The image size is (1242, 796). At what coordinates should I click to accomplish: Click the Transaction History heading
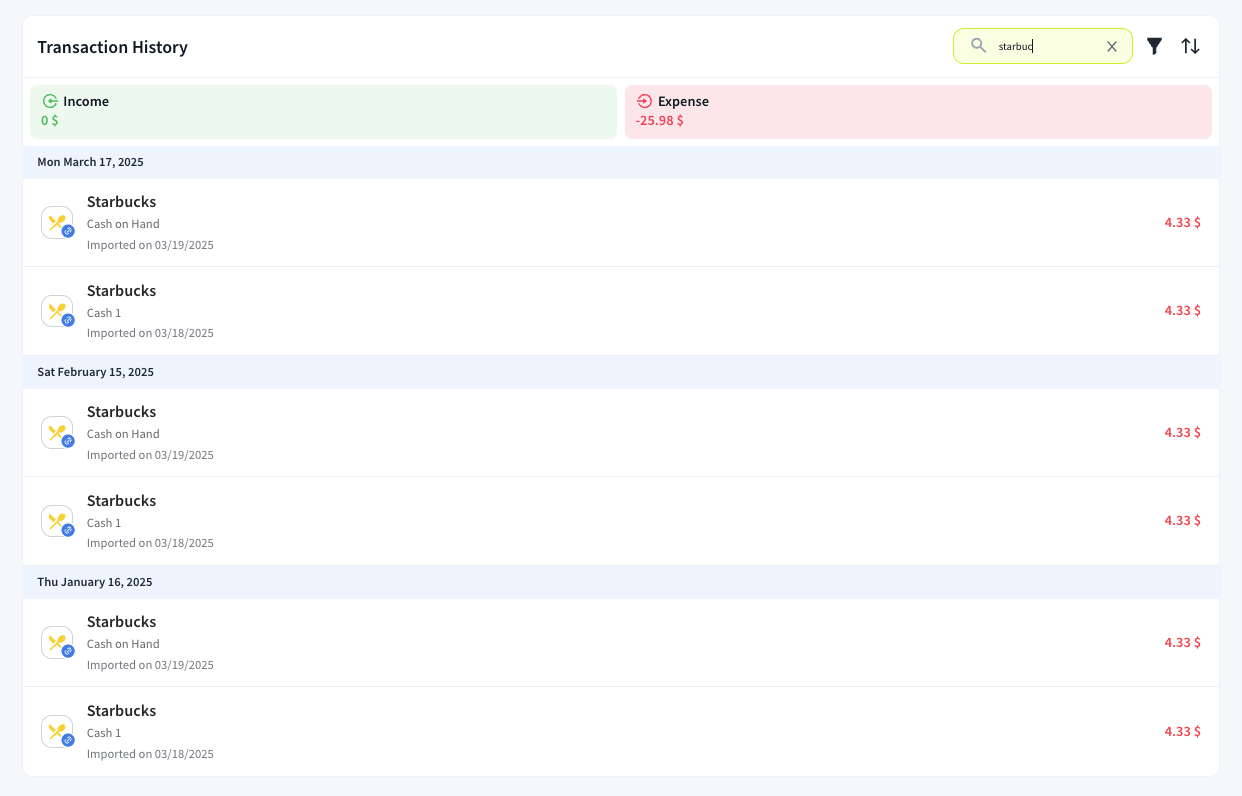(112, 47)
